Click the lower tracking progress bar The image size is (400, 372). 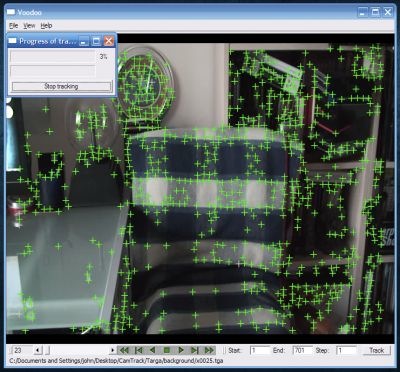(x=53, y=72)
